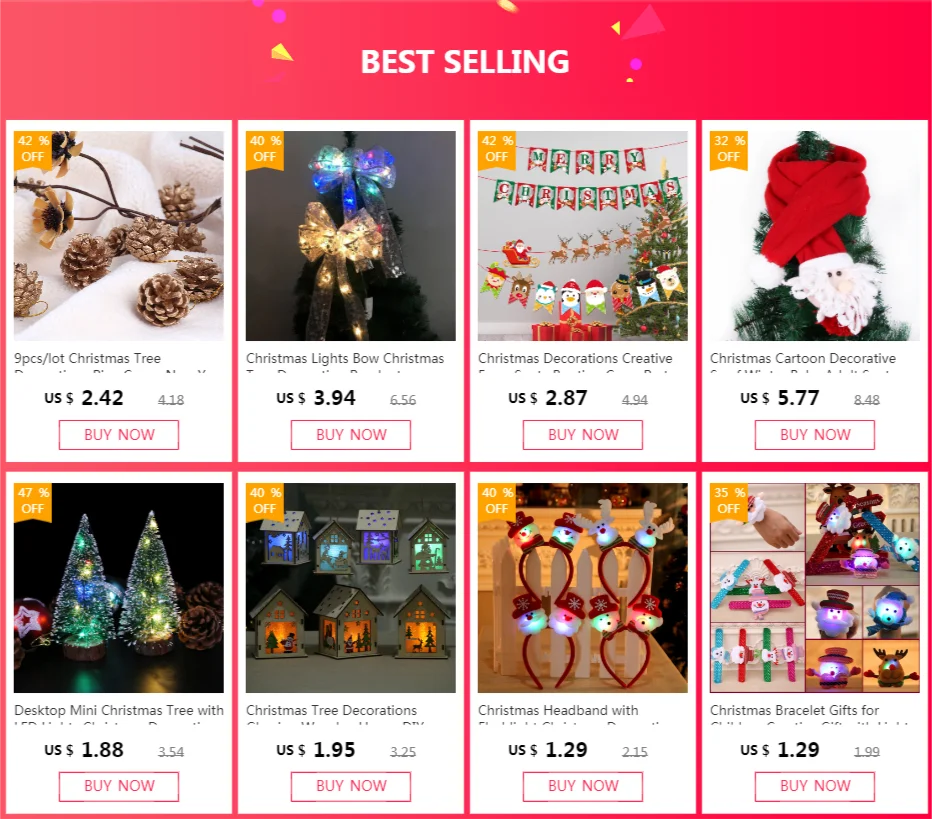The width and height of the screenshot is (932, 819).
Task: Open the Merry Christmas banner product image
Action: click(x=582, y=236)
